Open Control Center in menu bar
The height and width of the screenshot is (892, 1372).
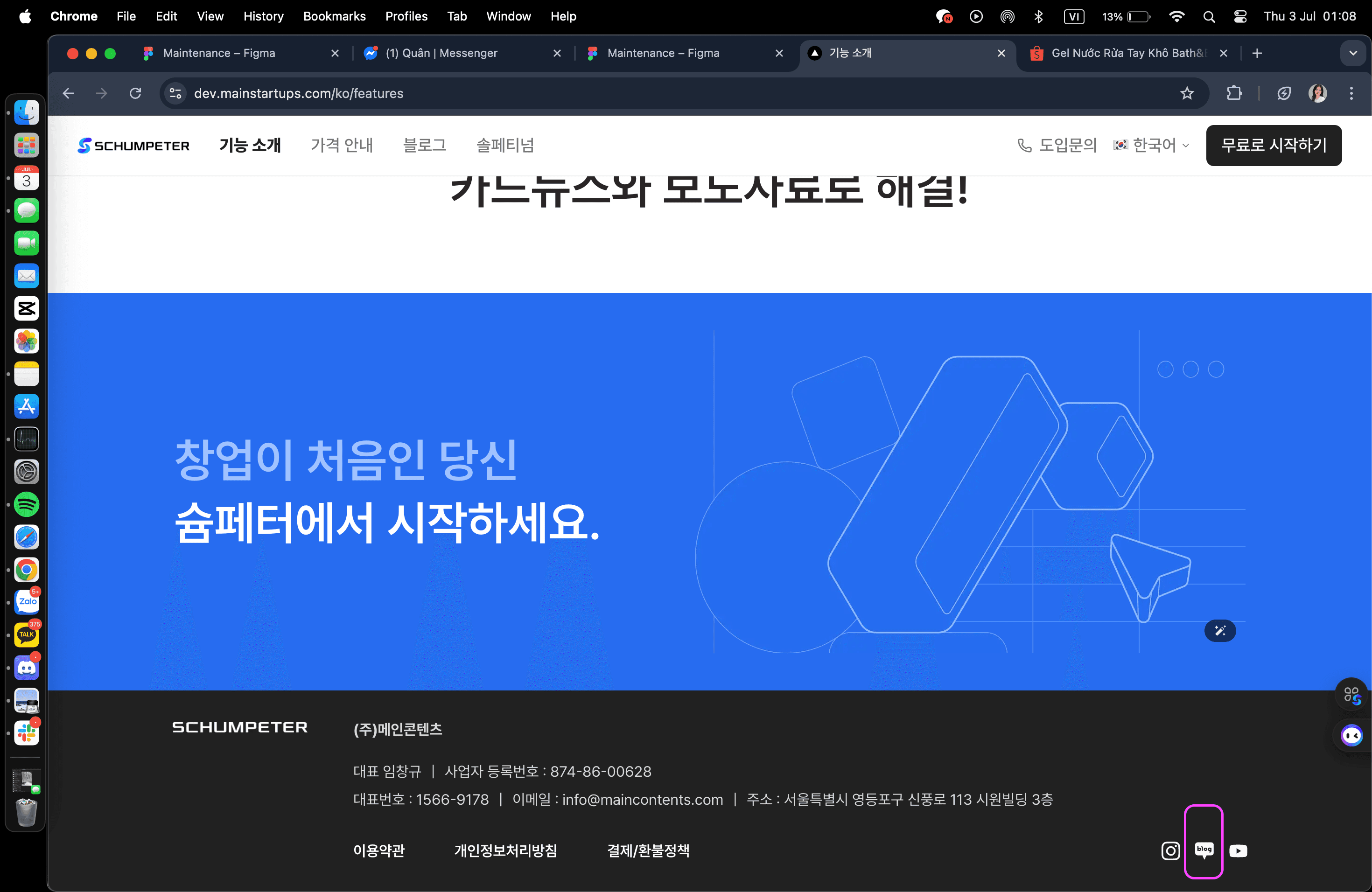pos(1240,16)
